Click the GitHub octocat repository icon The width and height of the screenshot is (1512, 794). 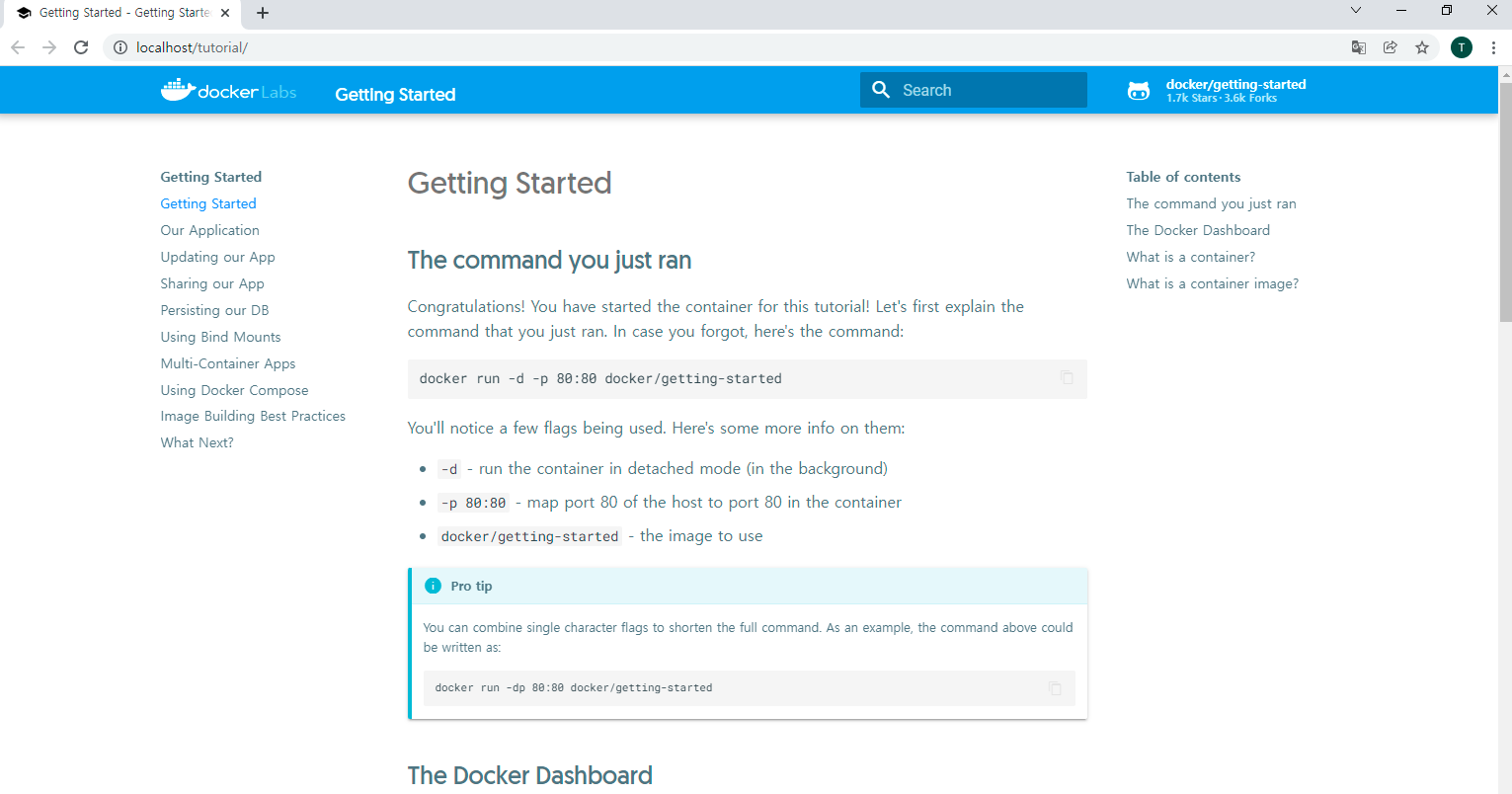click(x=1139, y=91)
